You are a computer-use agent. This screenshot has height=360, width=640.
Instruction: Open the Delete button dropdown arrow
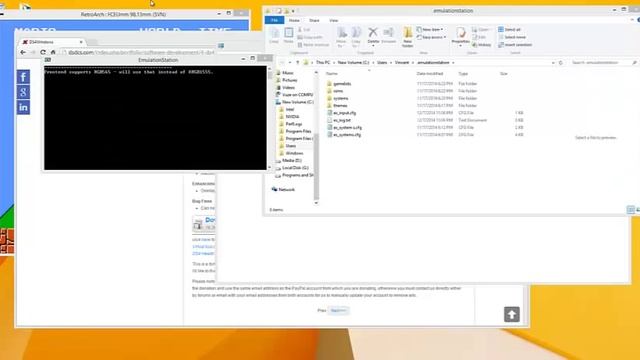tap(373, 45)
